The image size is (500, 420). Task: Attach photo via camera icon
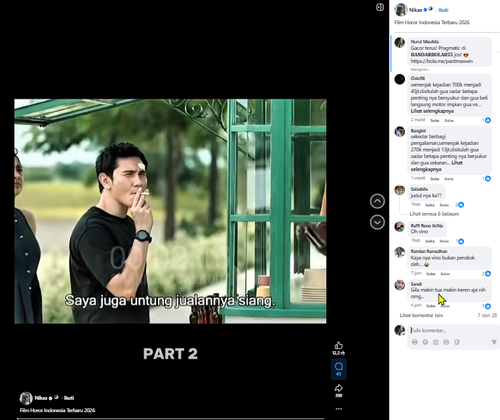(x=436, y=342)
